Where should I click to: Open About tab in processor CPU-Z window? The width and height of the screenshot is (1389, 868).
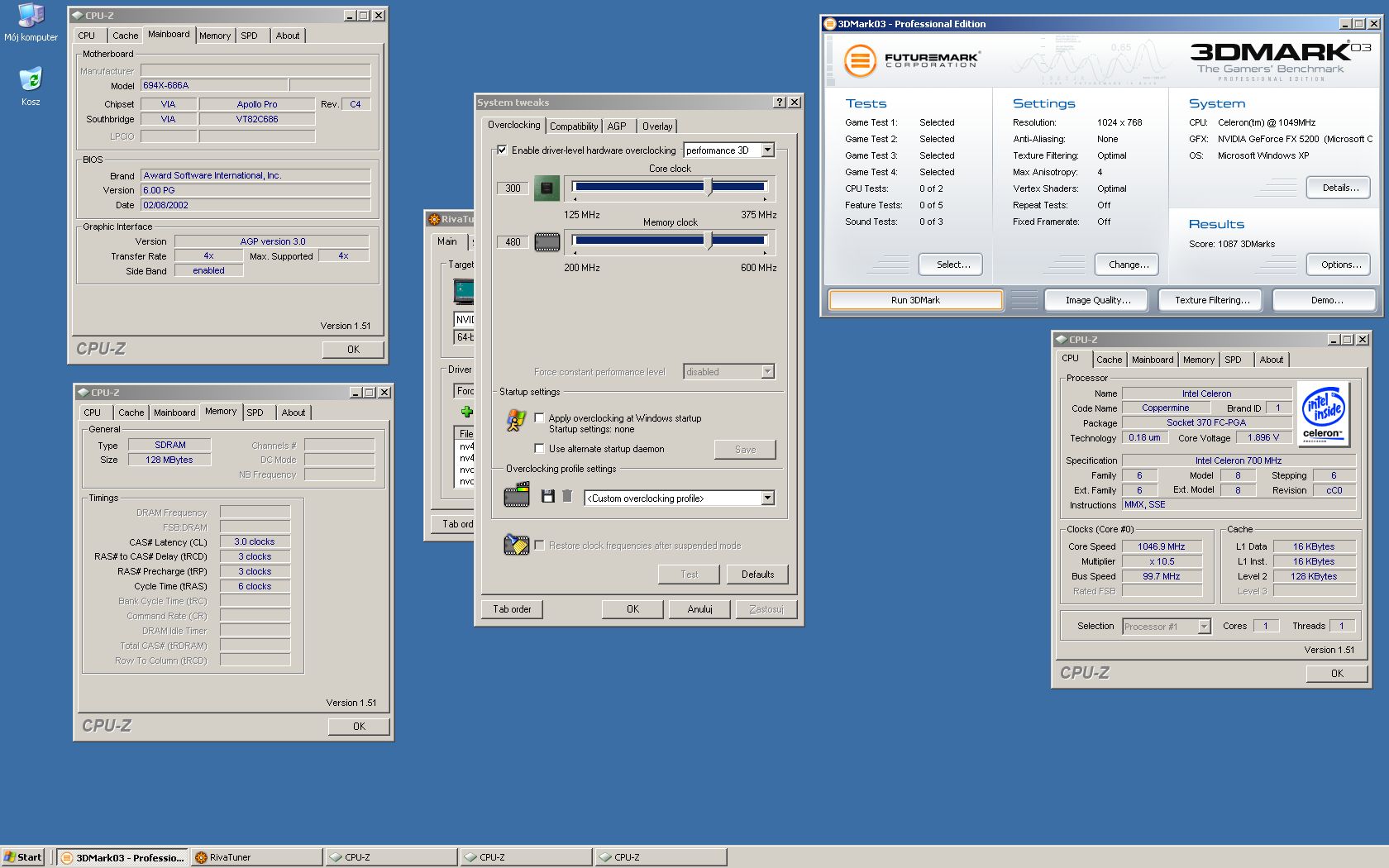[x=1272, y=360]
